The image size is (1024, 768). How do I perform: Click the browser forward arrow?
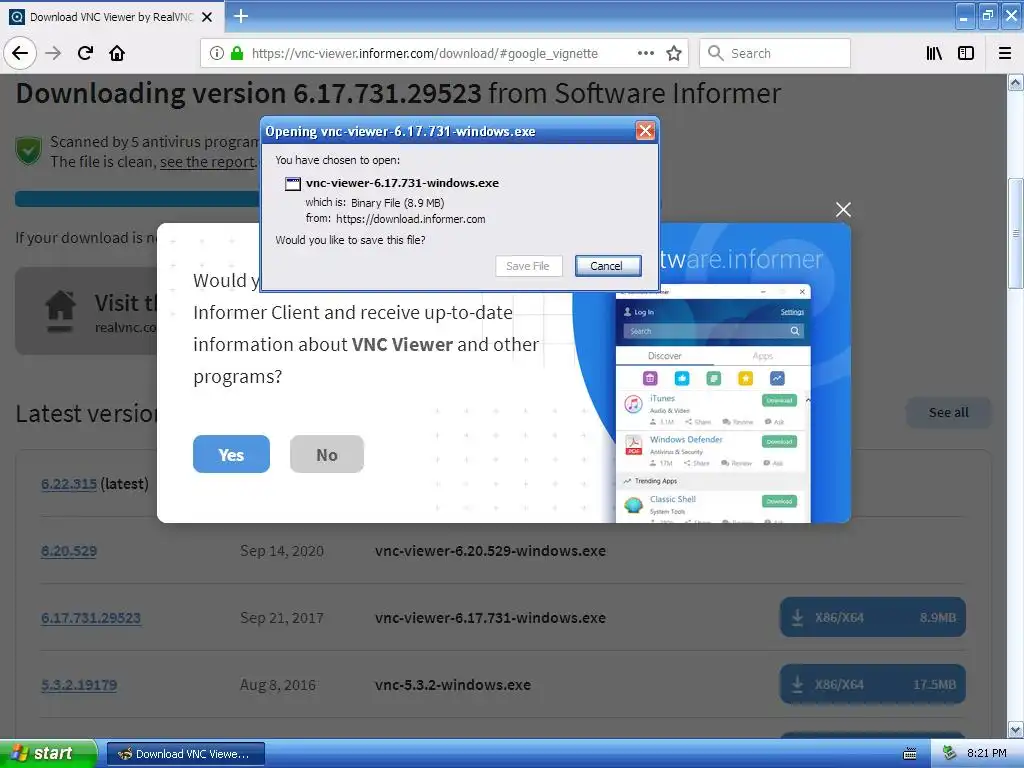tap(53, 53)
